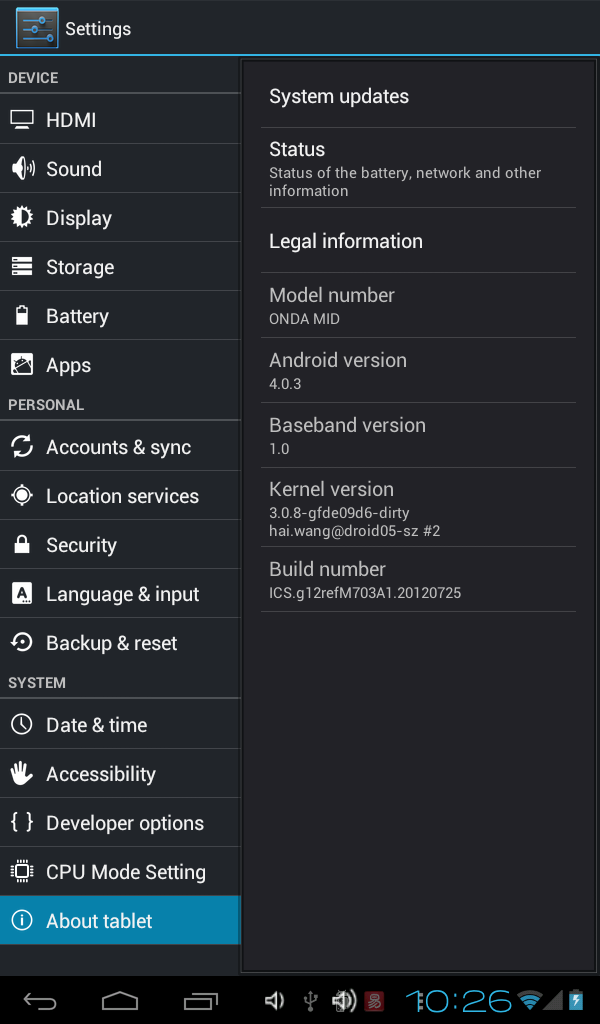Tap the battery charging indicator
Screen dimensions: 600x1024
pyautogui.click(x=576, y=1000)
